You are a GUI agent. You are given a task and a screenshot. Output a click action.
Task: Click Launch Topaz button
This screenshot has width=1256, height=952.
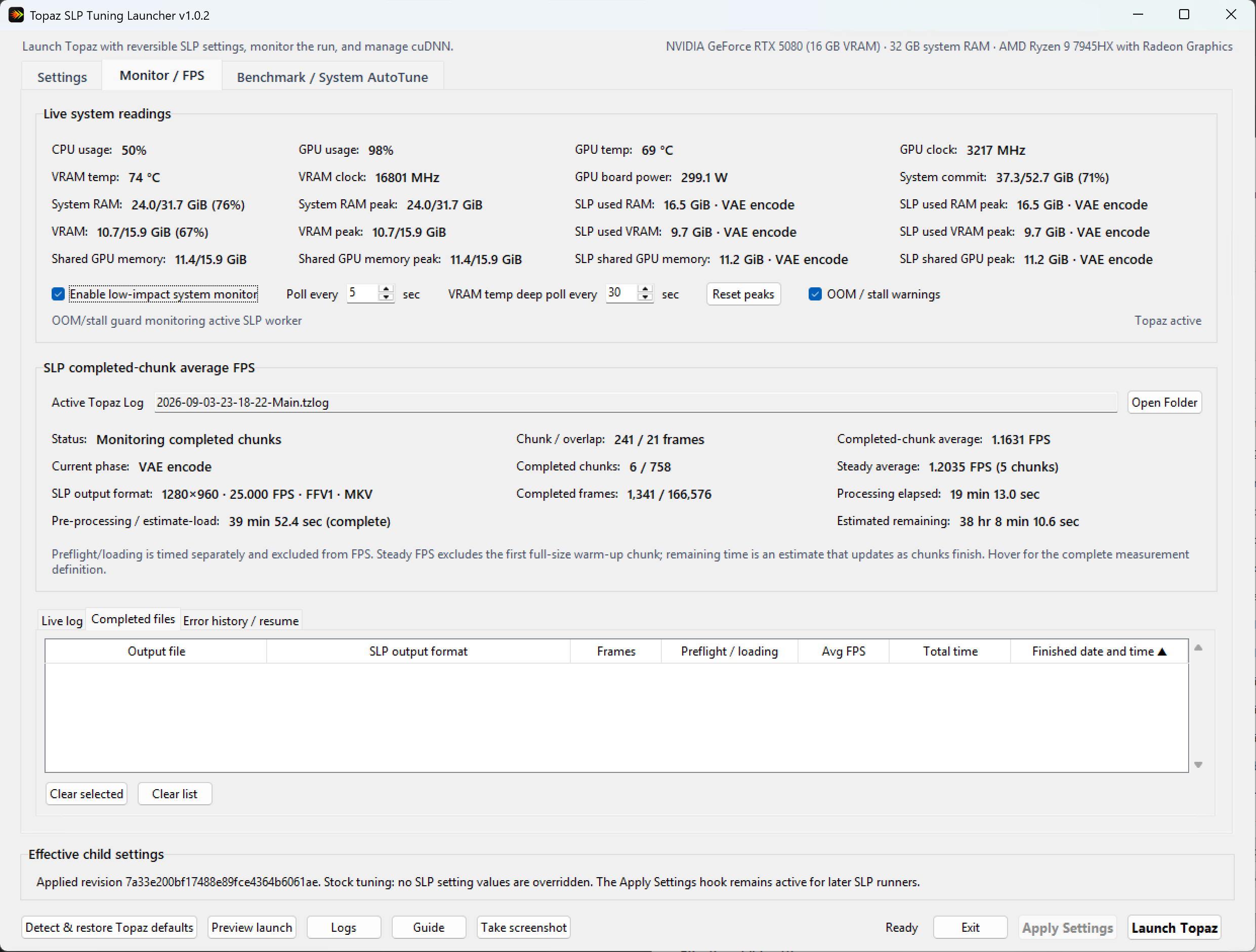coord(1174,928)
